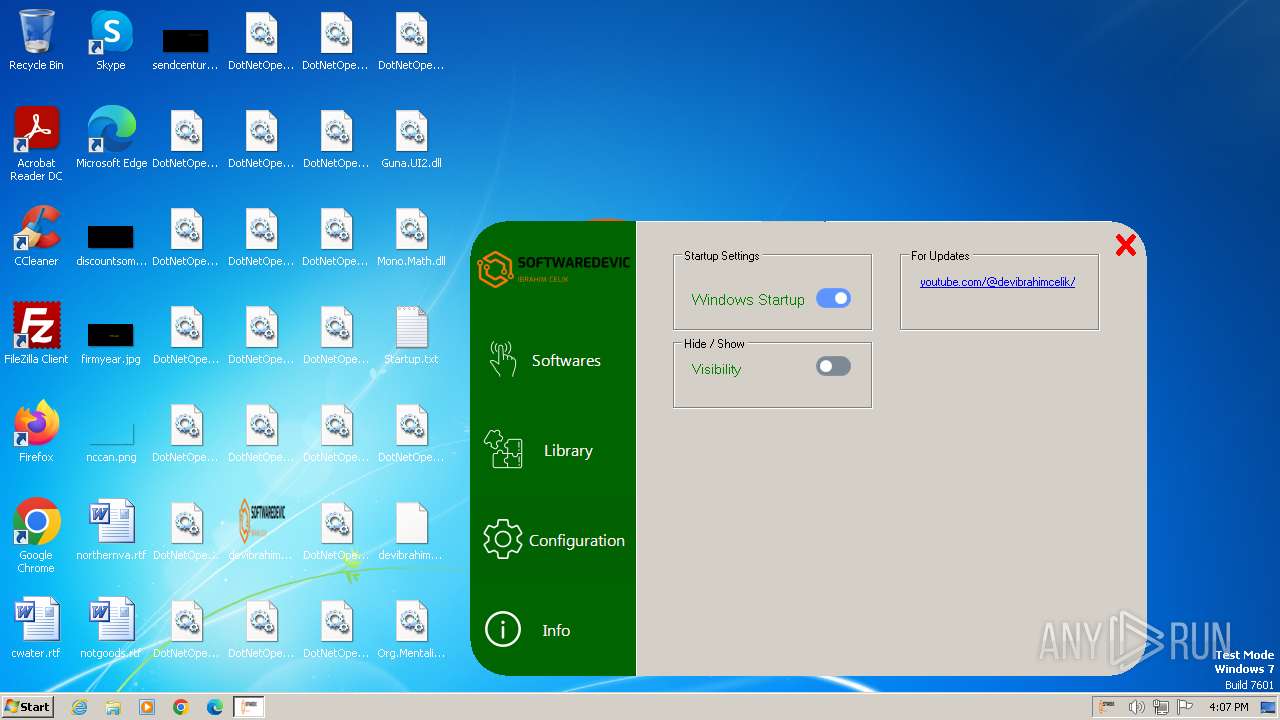Screen dimensions: 1280x720
Task: Select the Org.Mentali... dll file icon
Action: click(x=411, y=629)
